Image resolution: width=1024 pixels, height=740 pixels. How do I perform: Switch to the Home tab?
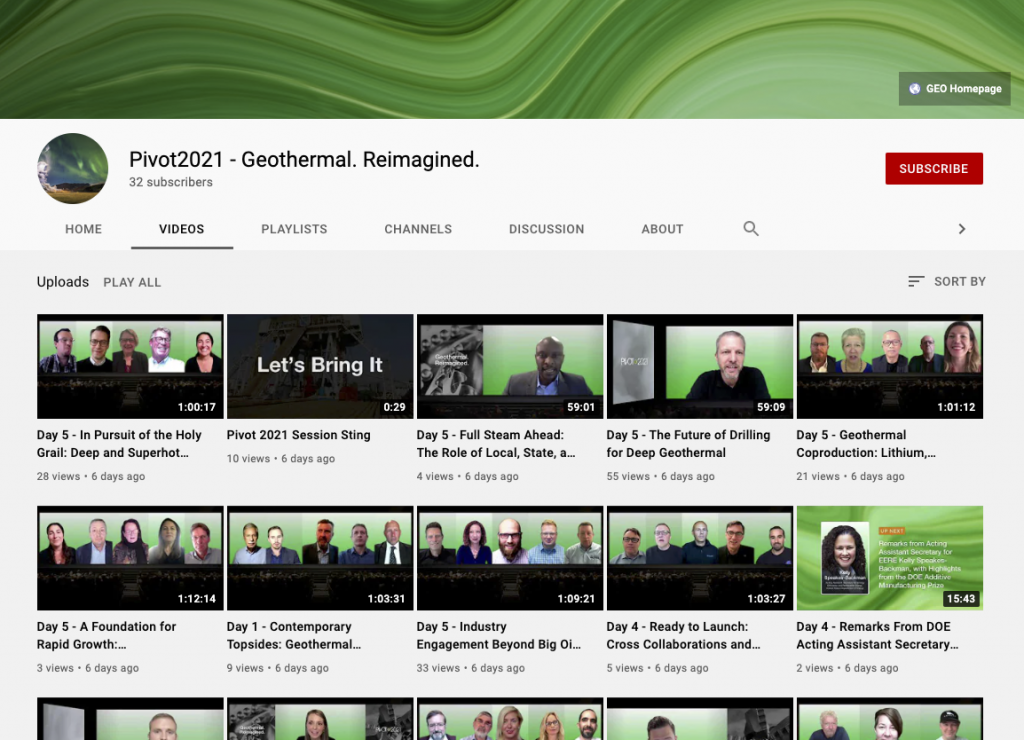point(83,229)
